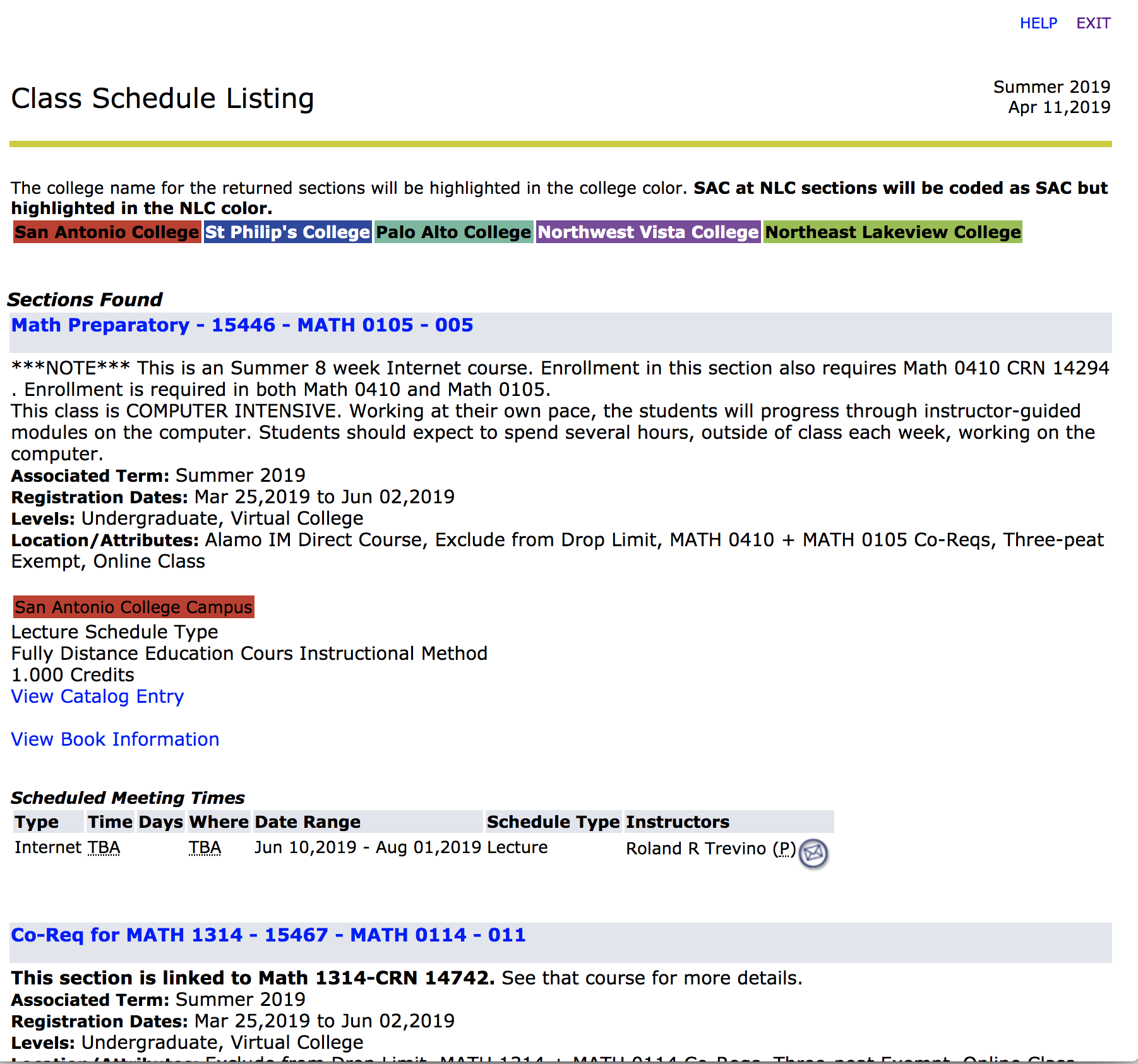Click the Northeast Lakeview College color label
The image size is (1138, 1064).
pos(892,232)
